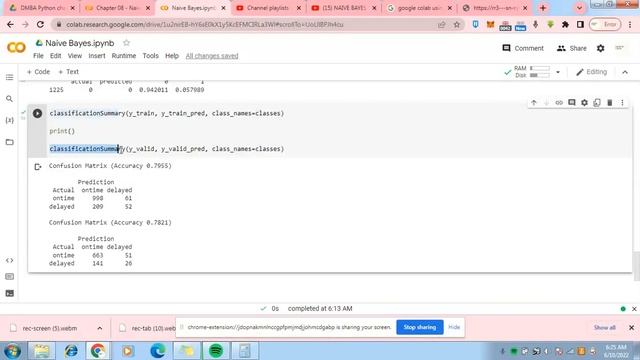
Task: Copy link to cell icon
Action: pos(559,103)
